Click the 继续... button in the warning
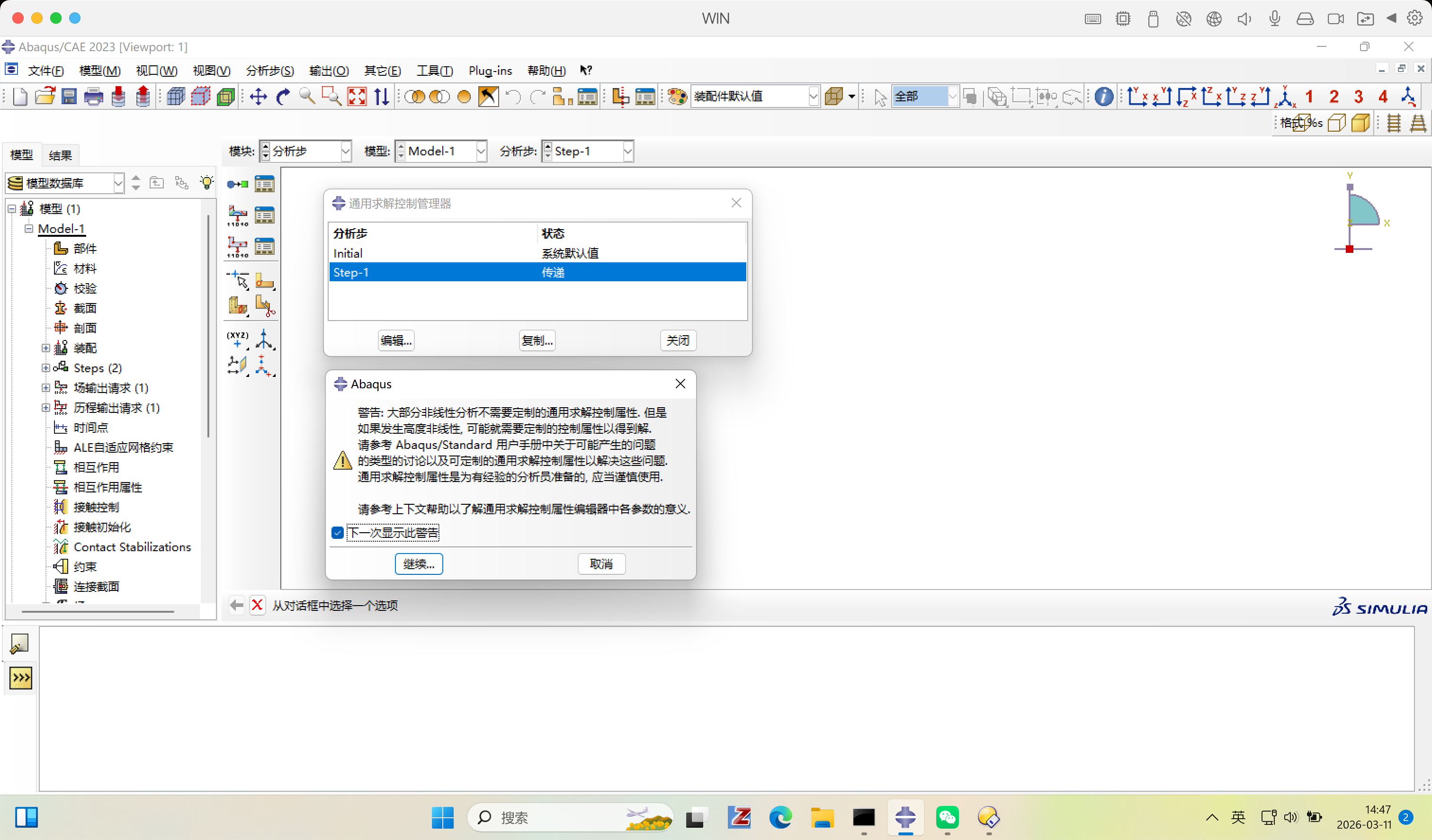The height and width of the screenshot is (840, 1432). point(419,564)
